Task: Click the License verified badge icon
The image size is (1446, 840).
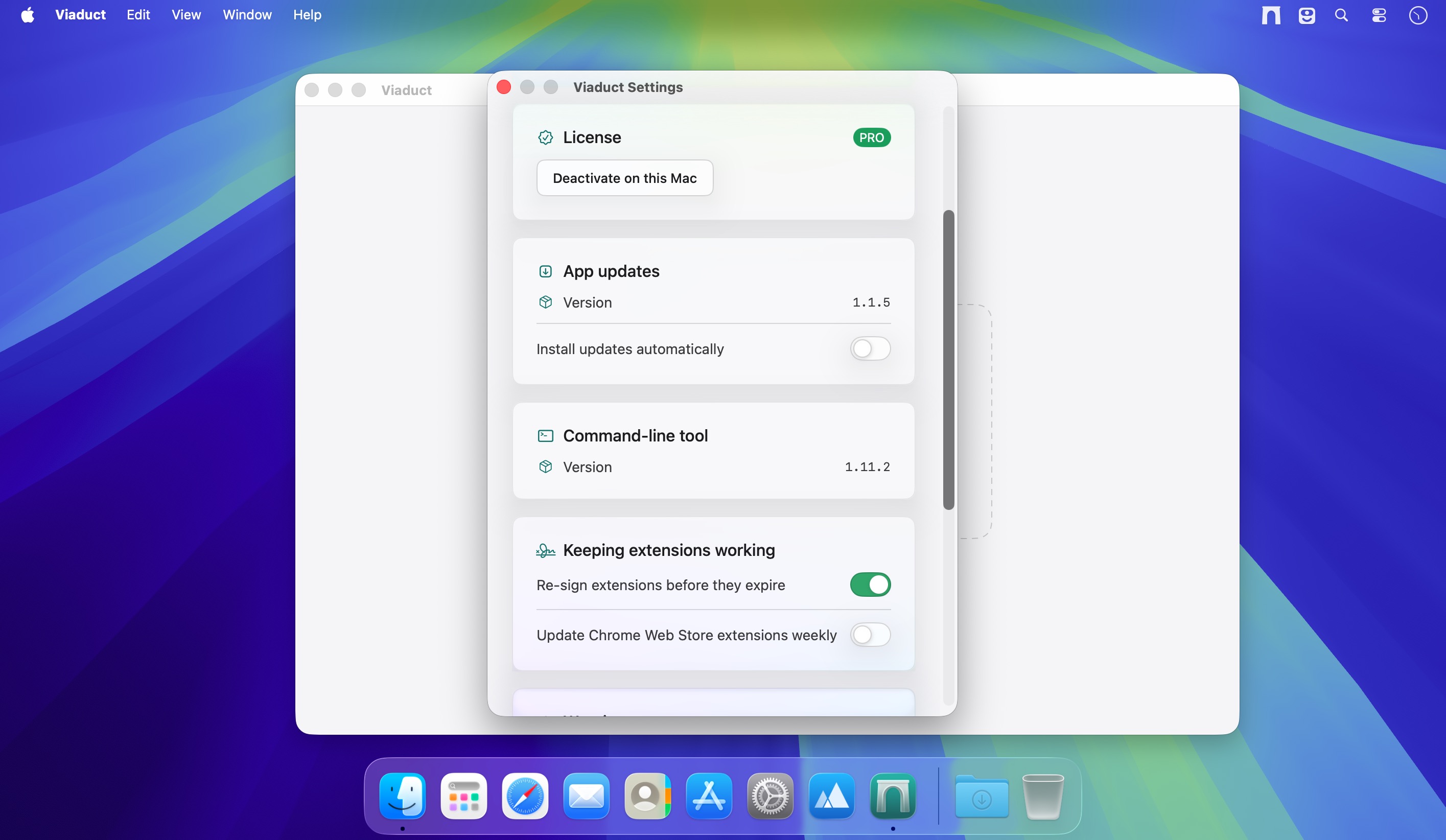Action: click(545, 138)
